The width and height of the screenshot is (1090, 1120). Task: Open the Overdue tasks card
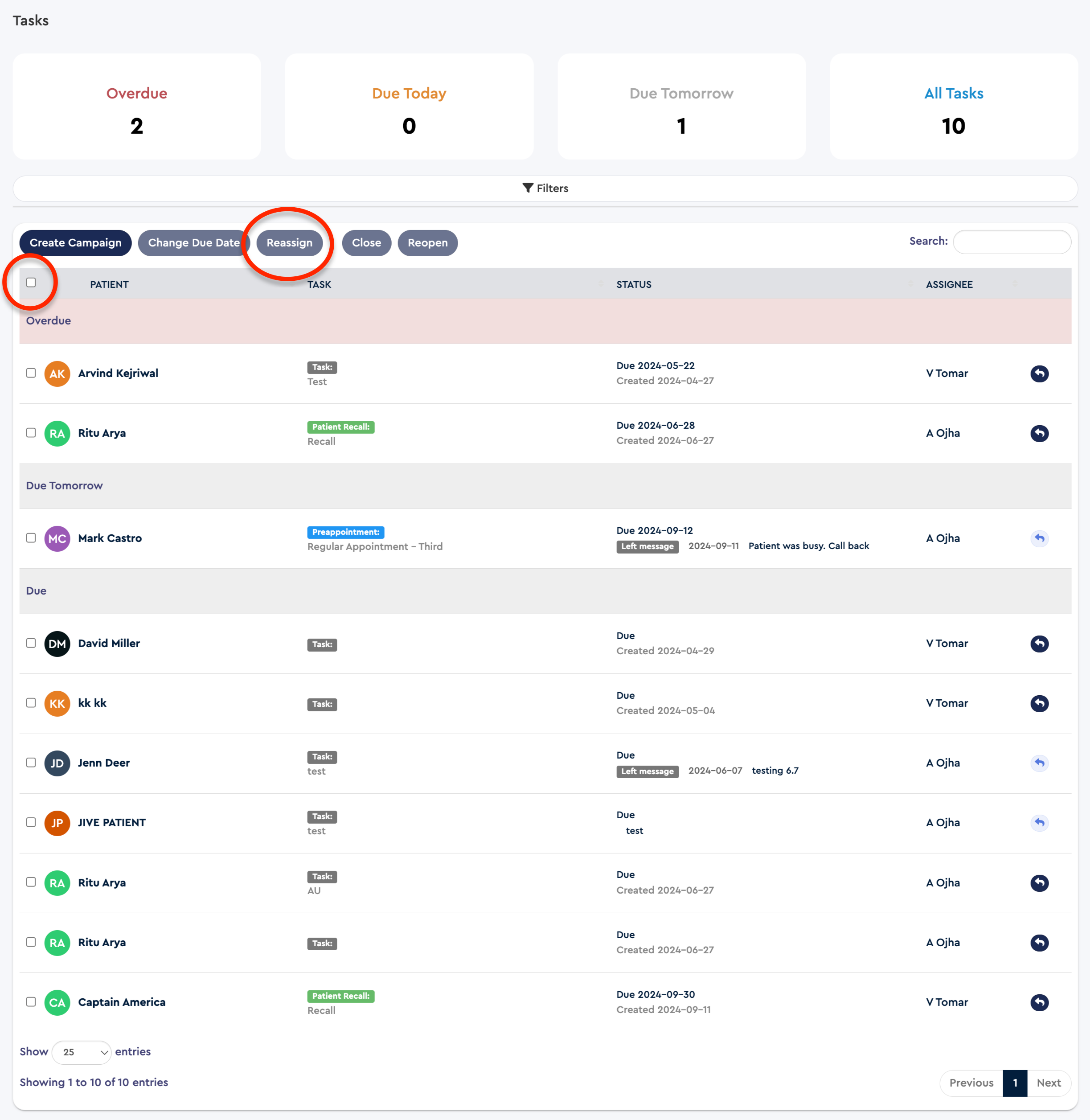(x=137, y=107)
